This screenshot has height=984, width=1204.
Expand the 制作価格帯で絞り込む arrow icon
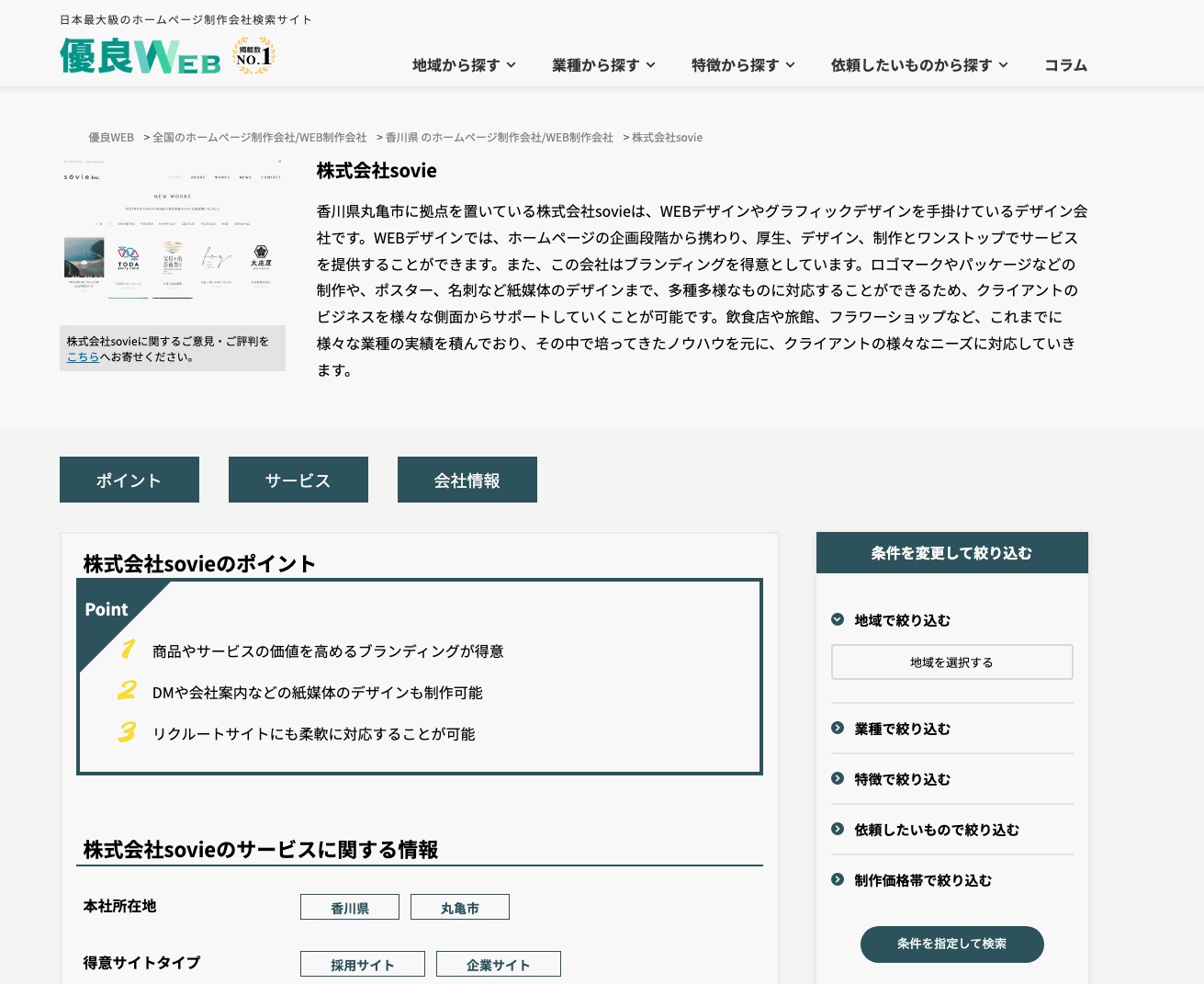coord(838,879)
